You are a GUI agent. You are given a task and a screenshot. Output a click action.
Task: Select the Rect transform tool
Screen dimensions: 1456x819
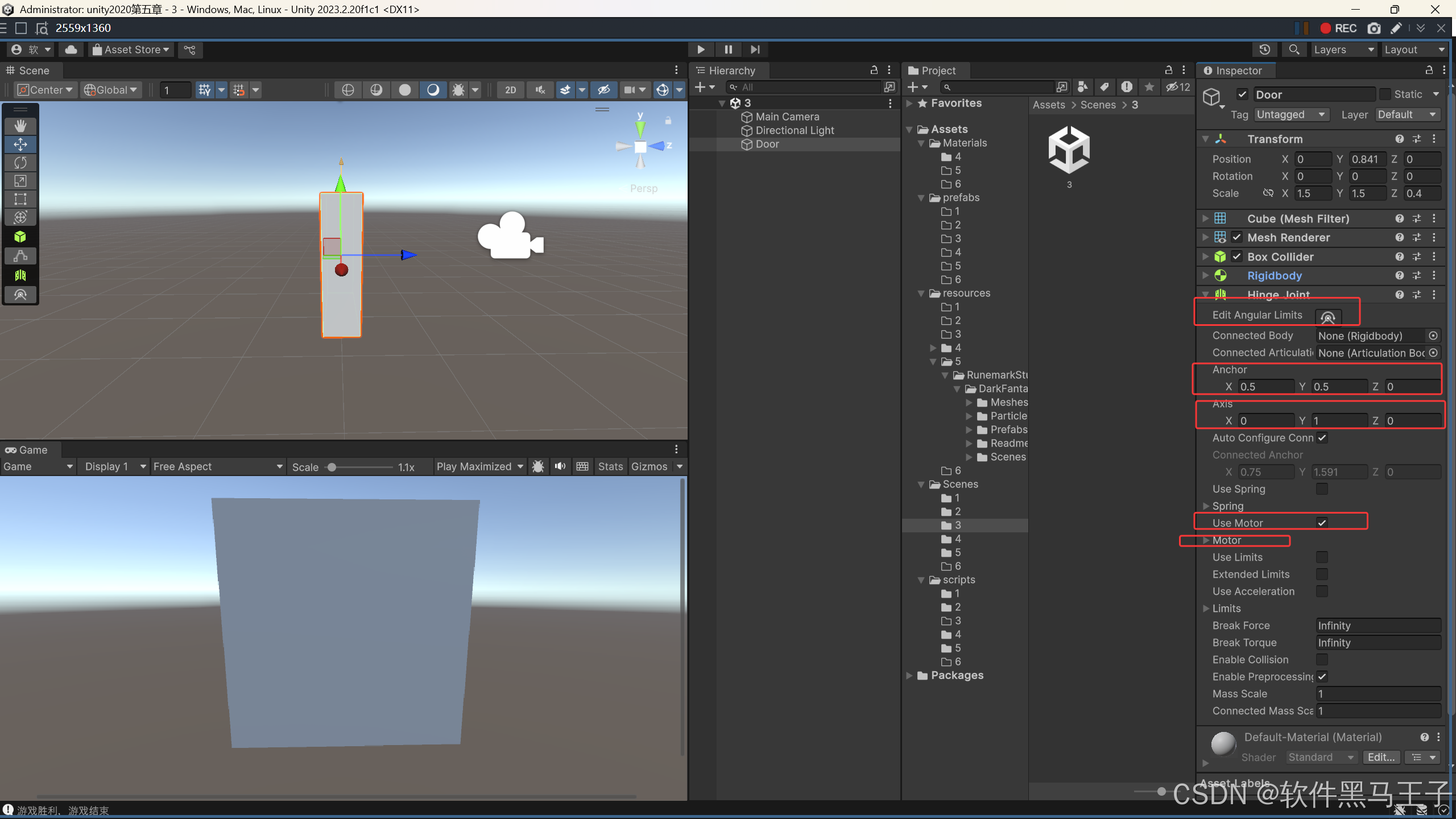pyautogui.click(x=20, y=199)
